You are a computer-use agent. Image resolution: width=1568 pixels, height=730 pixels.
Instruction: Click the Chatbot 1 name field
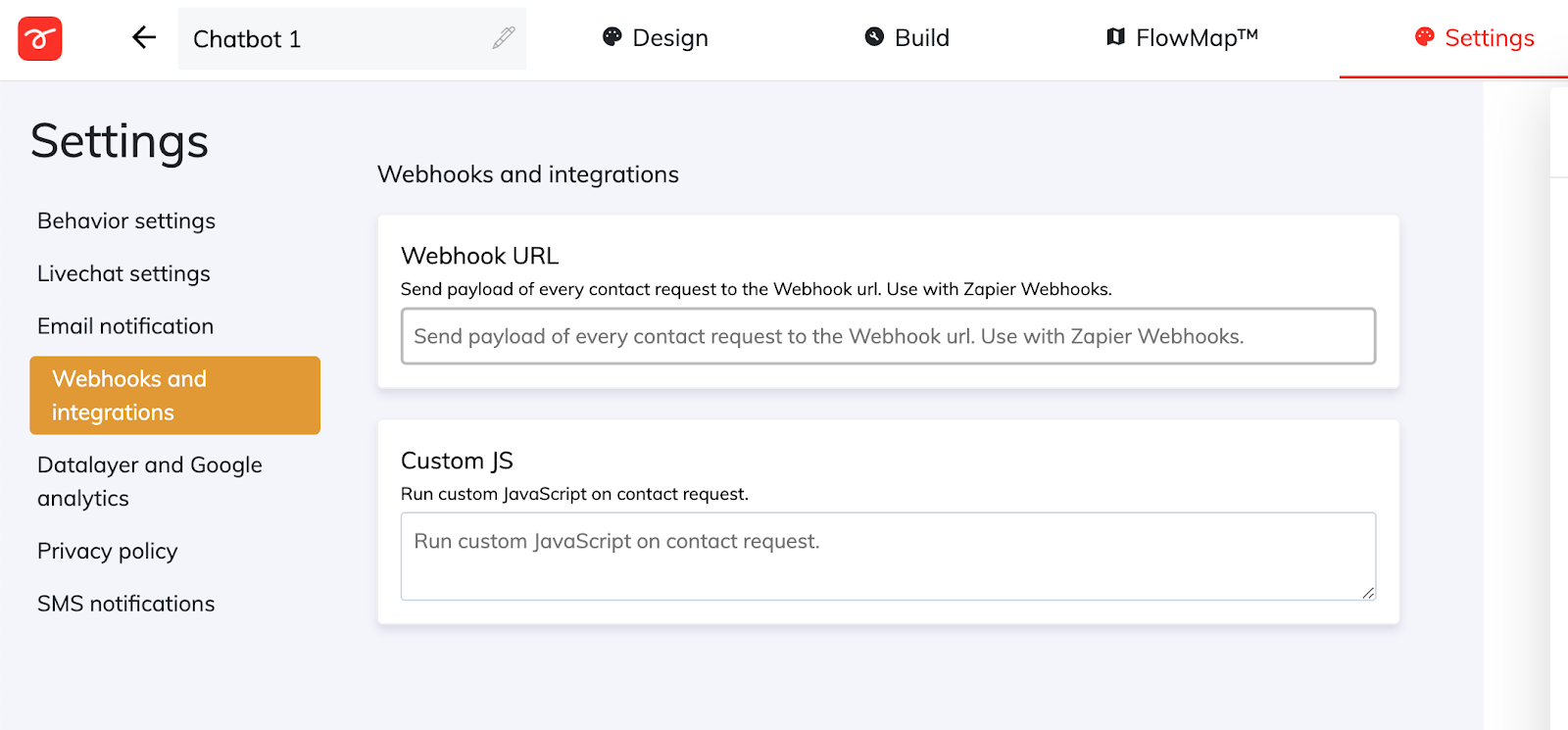(333, 39)
